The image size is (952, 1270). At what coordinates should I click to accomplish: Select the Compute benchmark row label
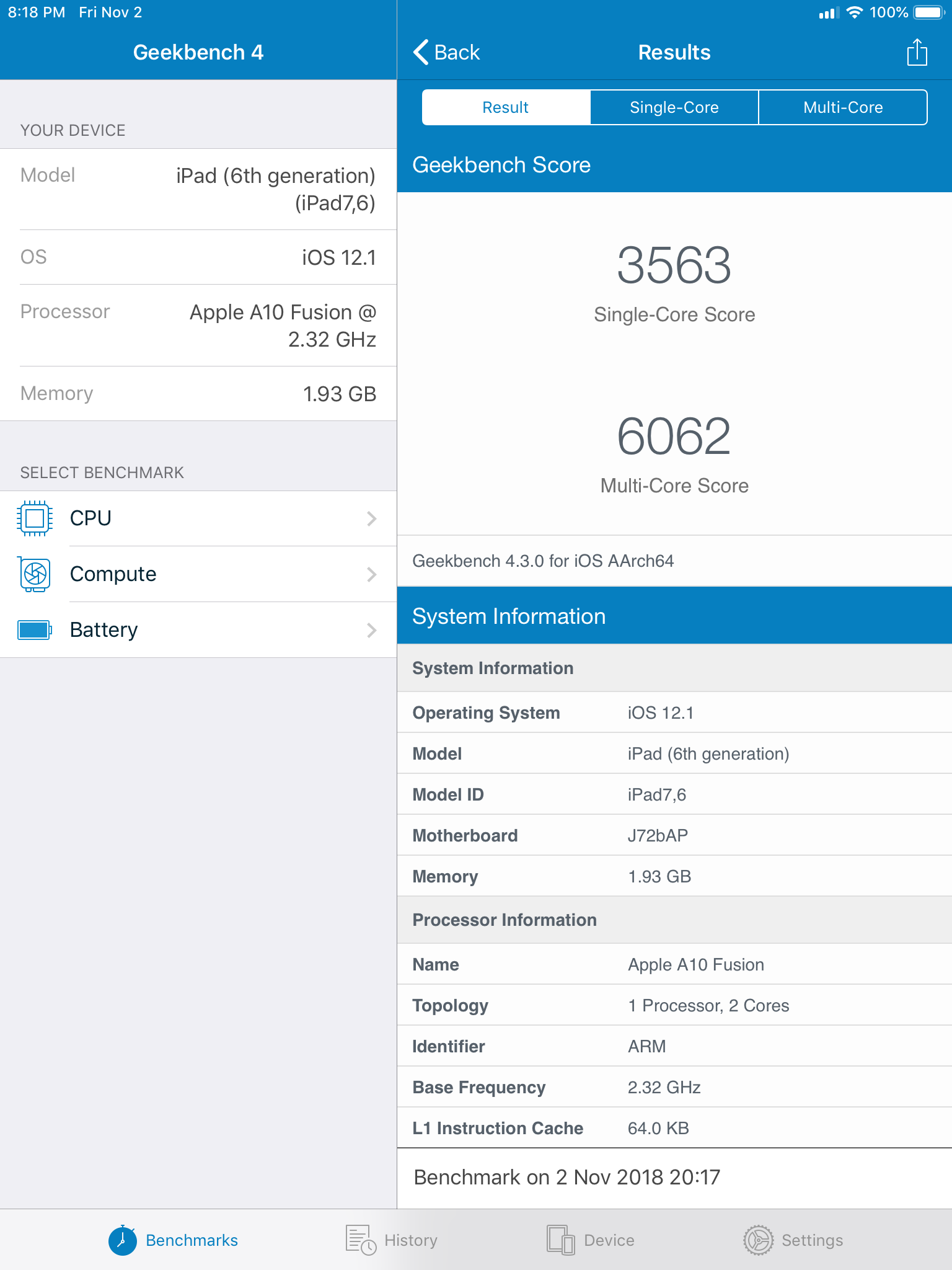pos(113,574)
